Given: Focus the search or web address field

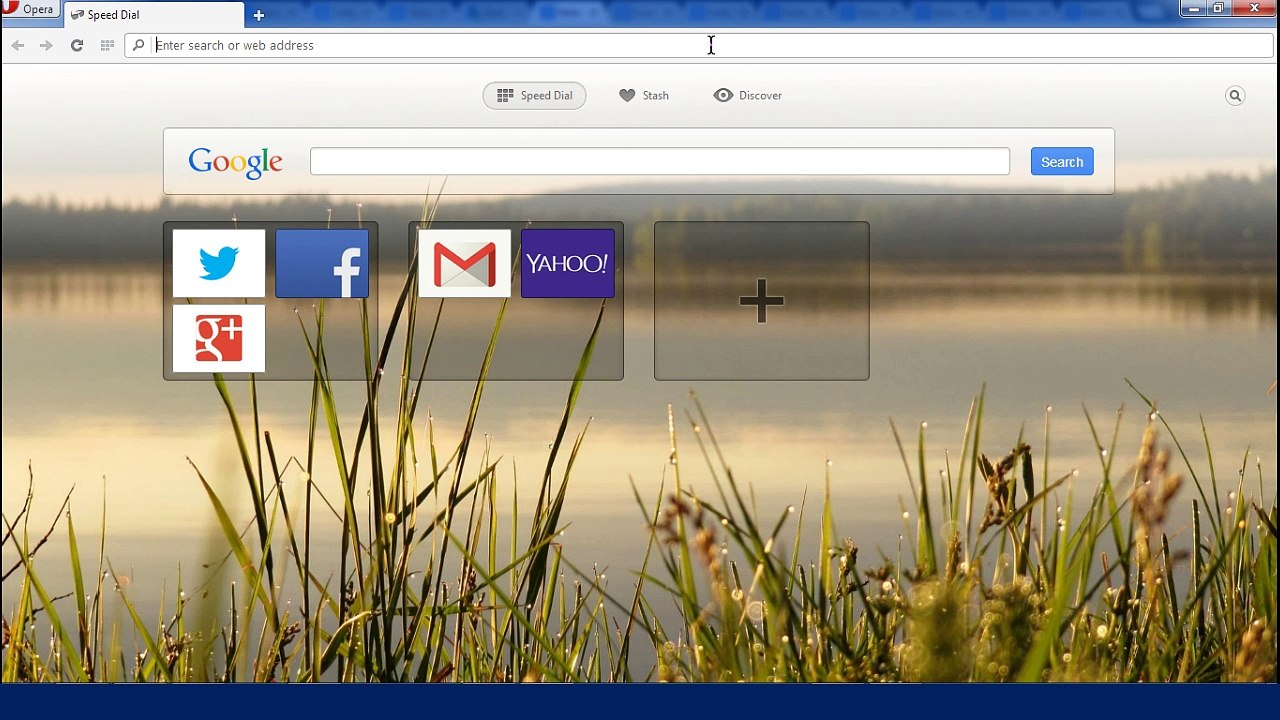Looking at the screenshot, I should tap(699, 45).
